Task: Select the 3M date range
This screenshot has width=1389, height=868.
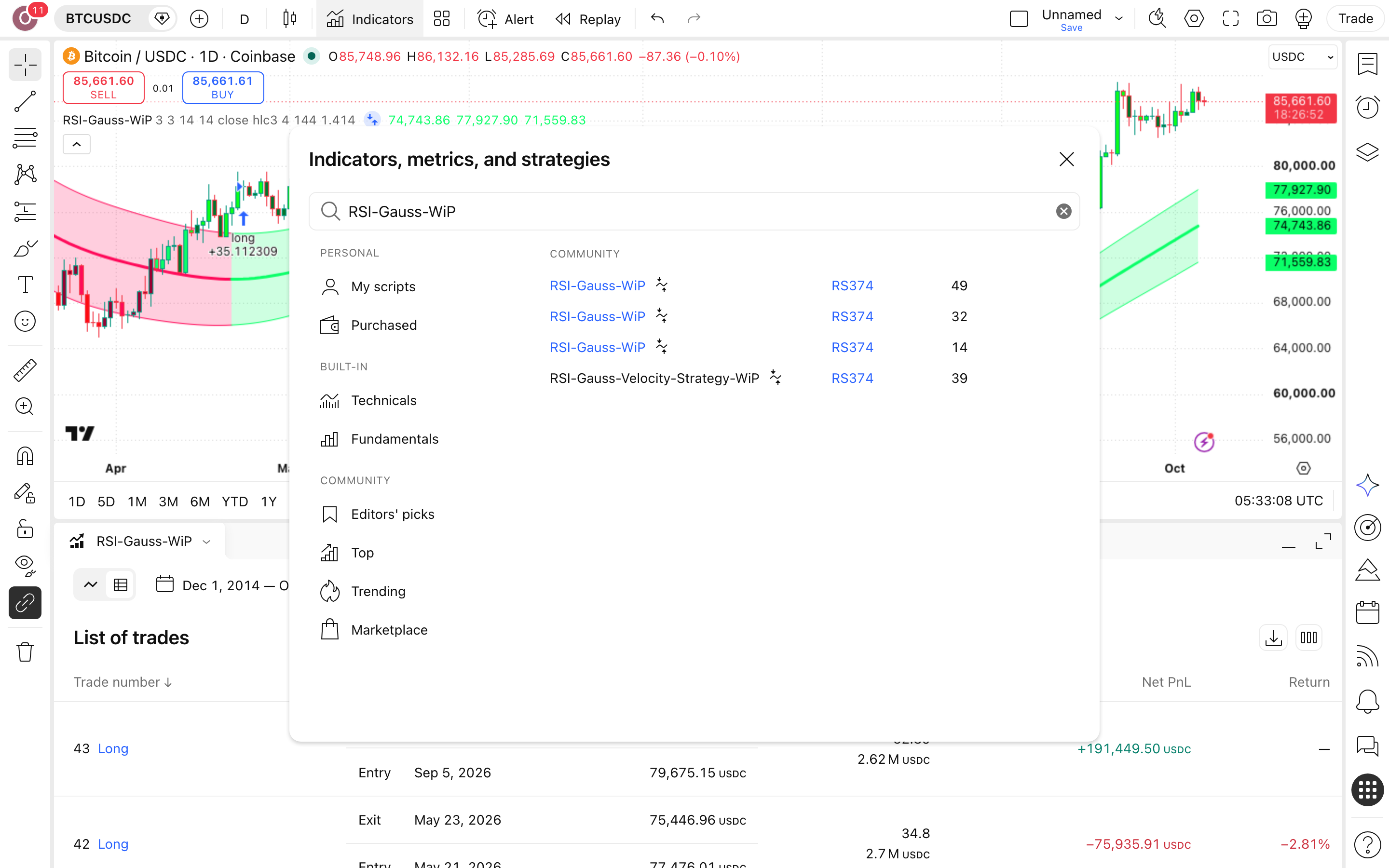Action: [x=168, y=501]
